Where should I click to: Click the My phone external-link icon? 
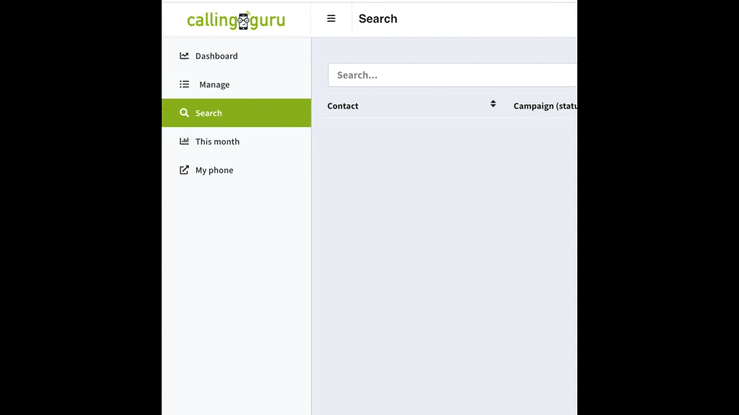point(184,170)
